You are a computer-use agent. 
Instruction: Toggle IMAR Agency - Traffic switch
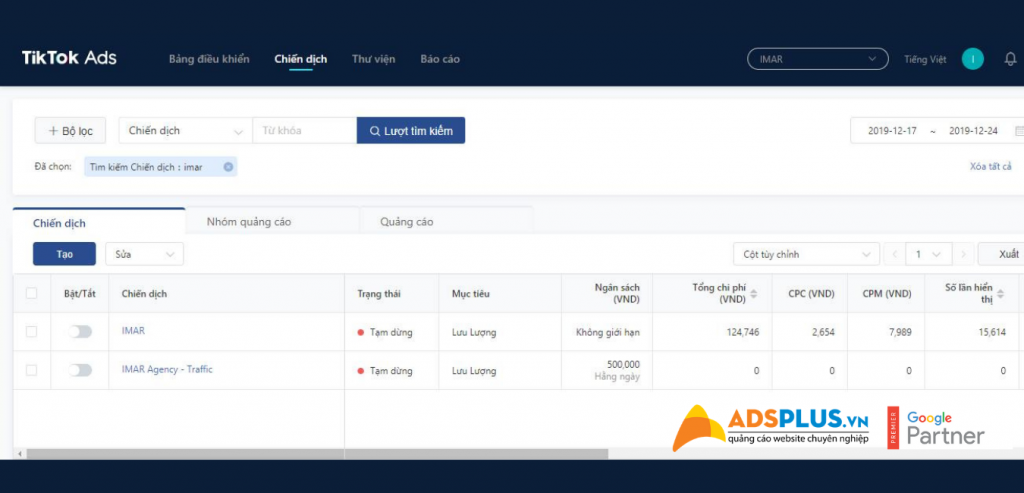coord(80,370)
